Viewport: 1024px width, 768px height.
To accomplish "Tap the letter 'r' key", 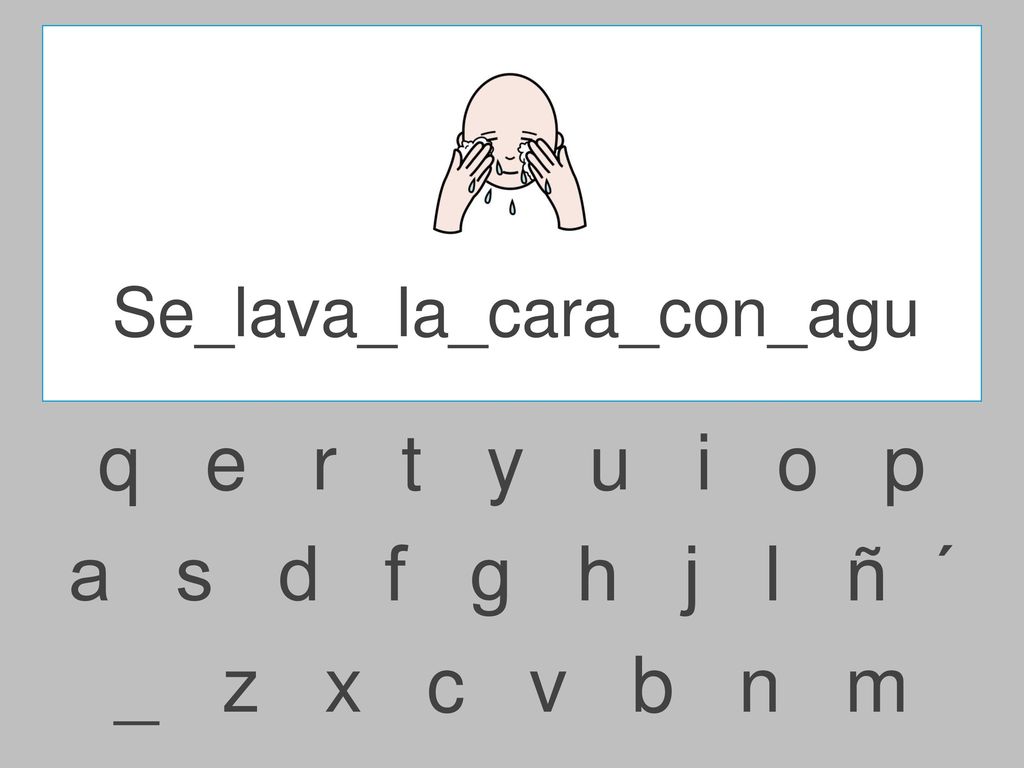I will [x=326, y=467].
